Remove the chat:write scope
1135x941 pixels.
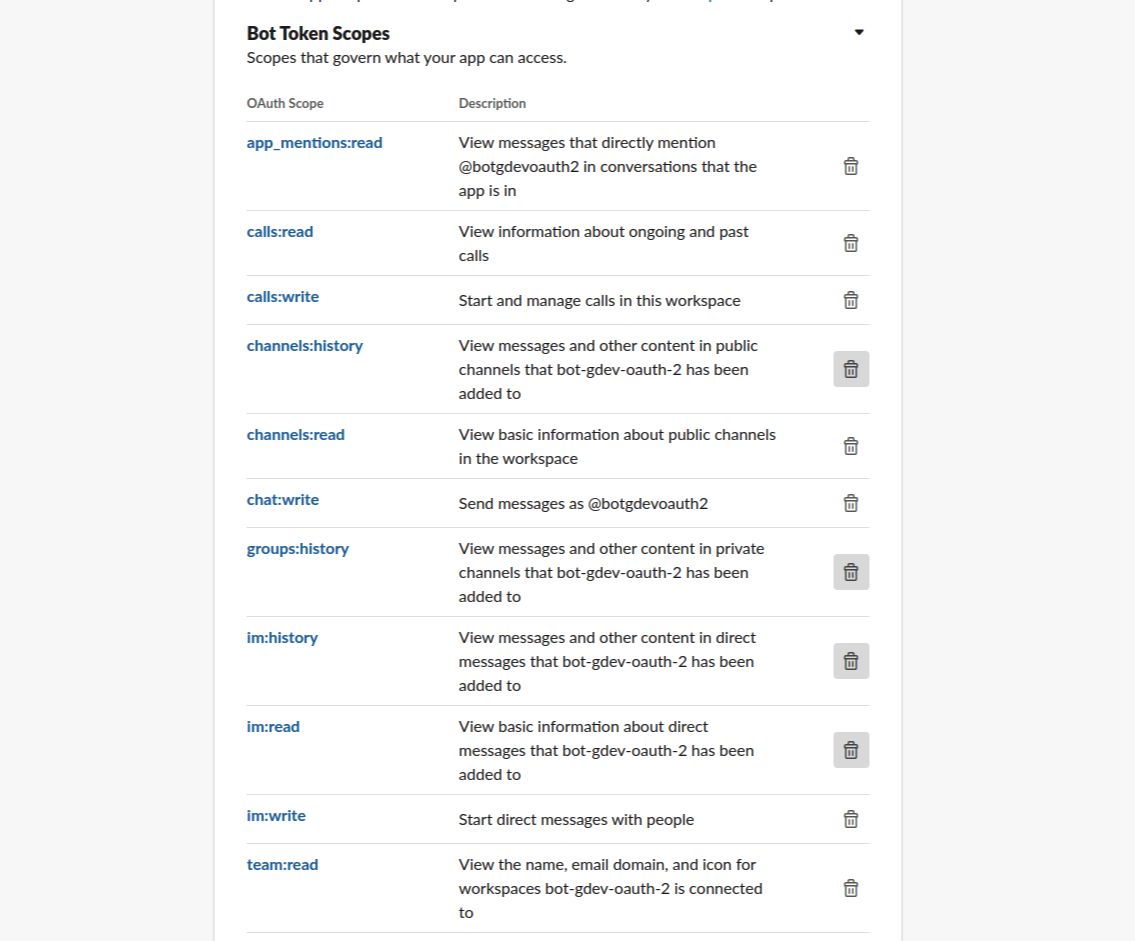[851, 503]
